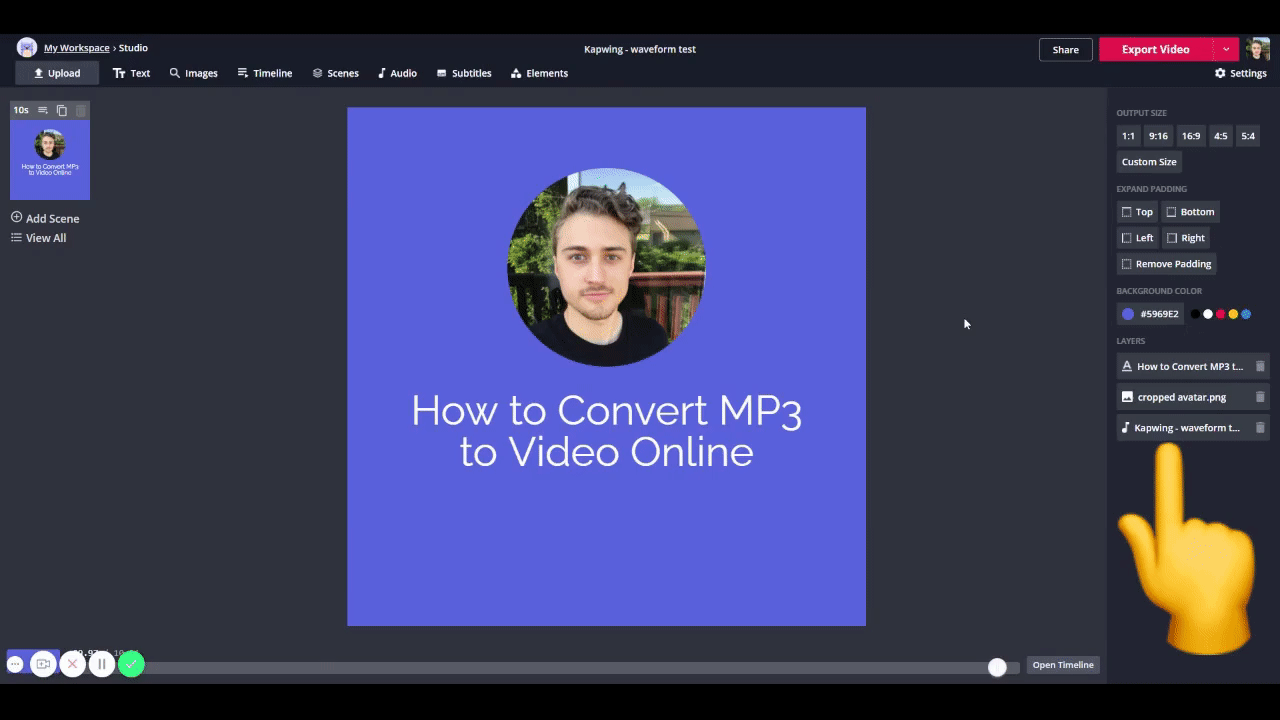Expand the Export Video dropdown arrow
The width and height of the screenshot is (1280, 720).
(1226, 49)
